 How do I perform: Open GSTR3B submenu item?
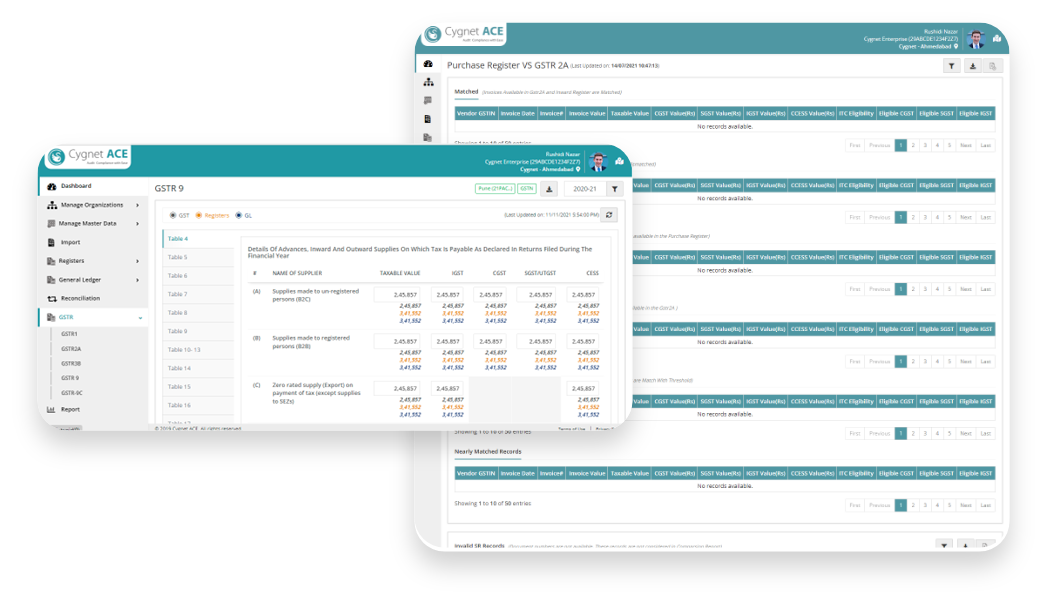[x=71, y=363]
